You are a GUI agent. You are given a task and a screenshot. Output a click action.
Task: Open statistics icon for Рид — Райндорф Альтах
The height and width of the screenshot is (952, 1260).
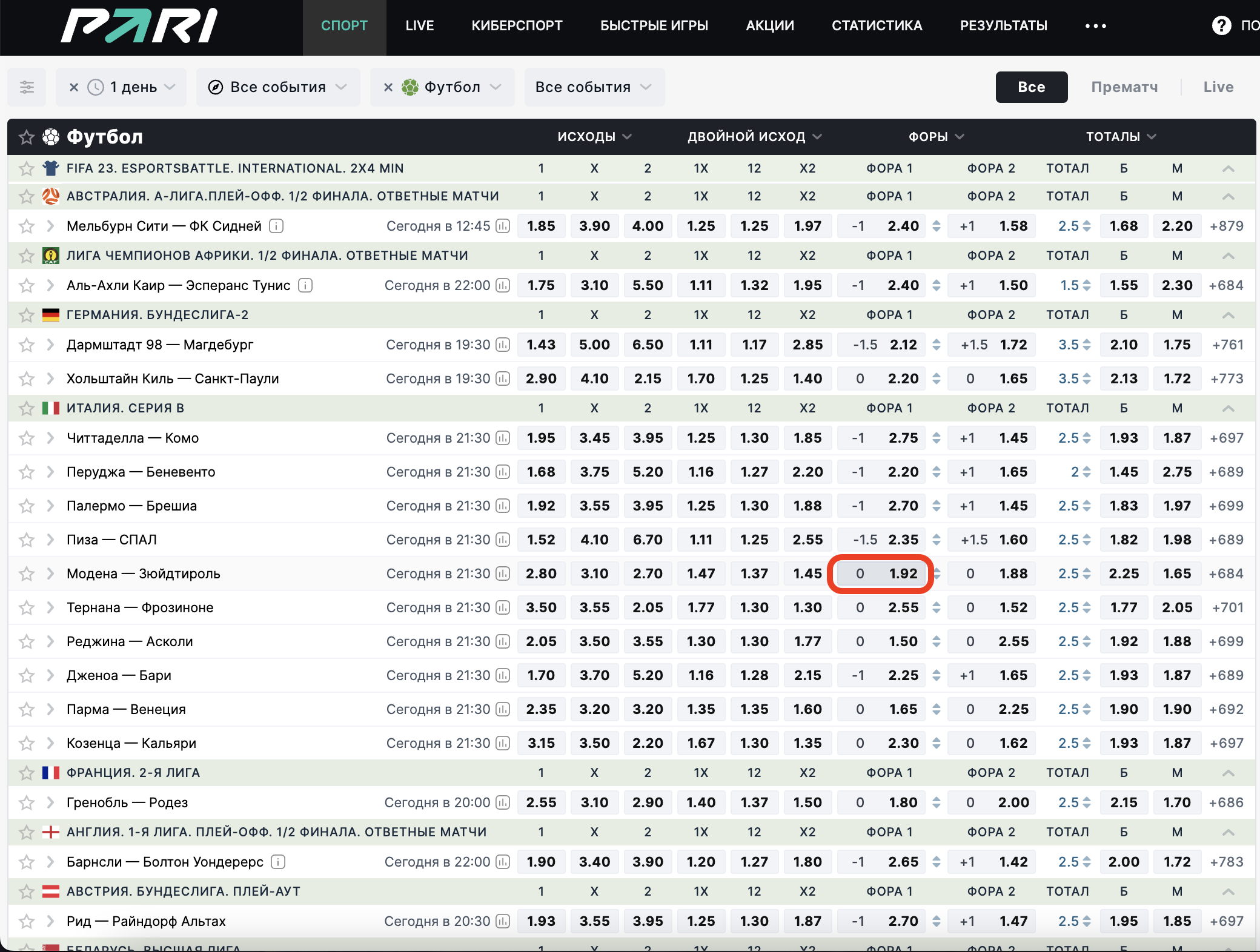pos(503,921)
